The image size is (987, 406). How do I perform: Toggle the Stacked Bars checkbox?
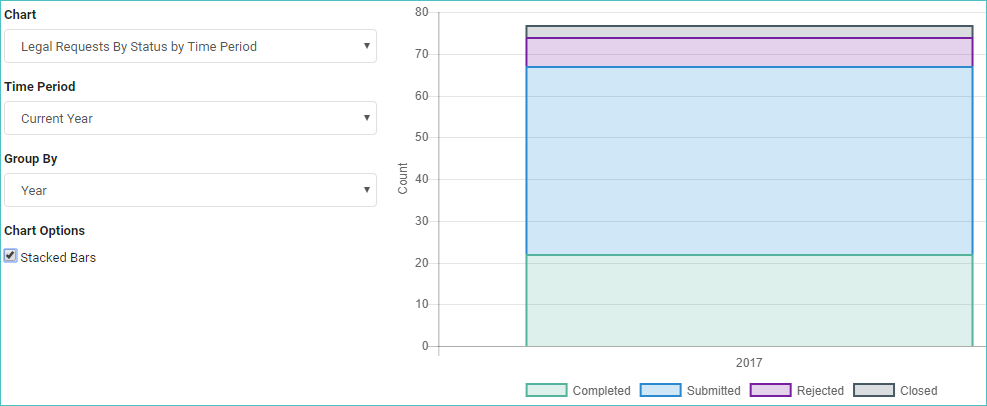tap(10, 256)
